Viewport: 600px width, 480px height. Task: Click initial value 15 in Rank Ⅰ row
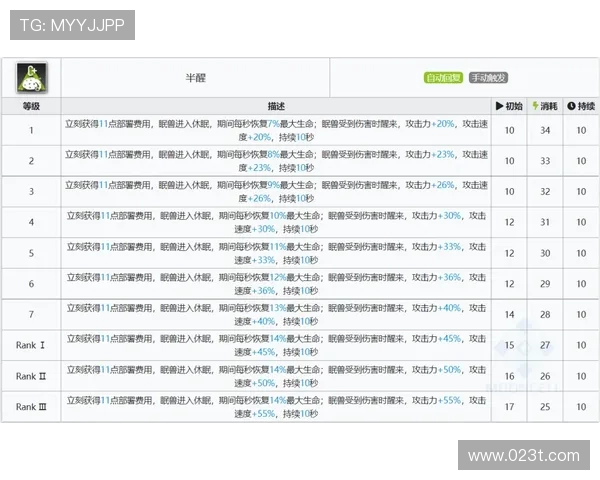509,345
